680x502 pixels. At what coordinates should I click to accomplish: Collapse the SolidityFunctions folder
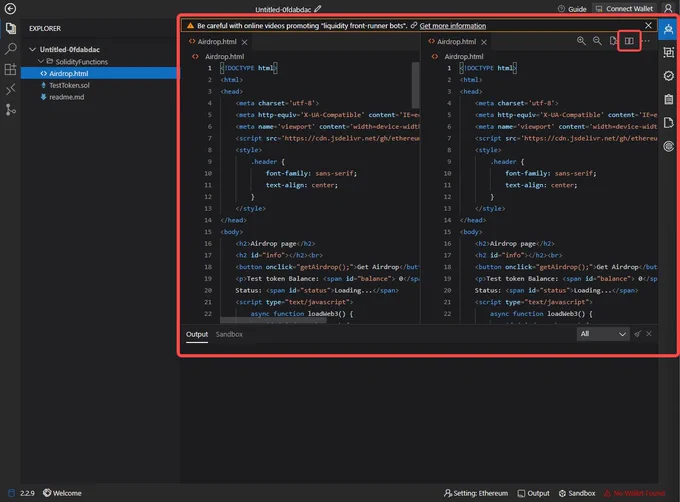(x=41, y=62)
